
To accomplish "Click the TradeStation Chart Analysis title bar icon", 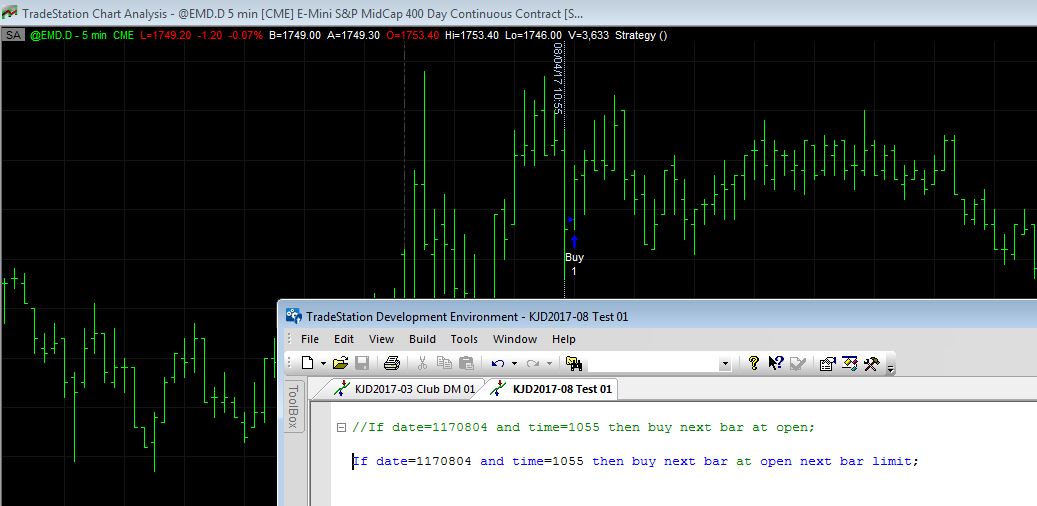I will pos(9,13).
